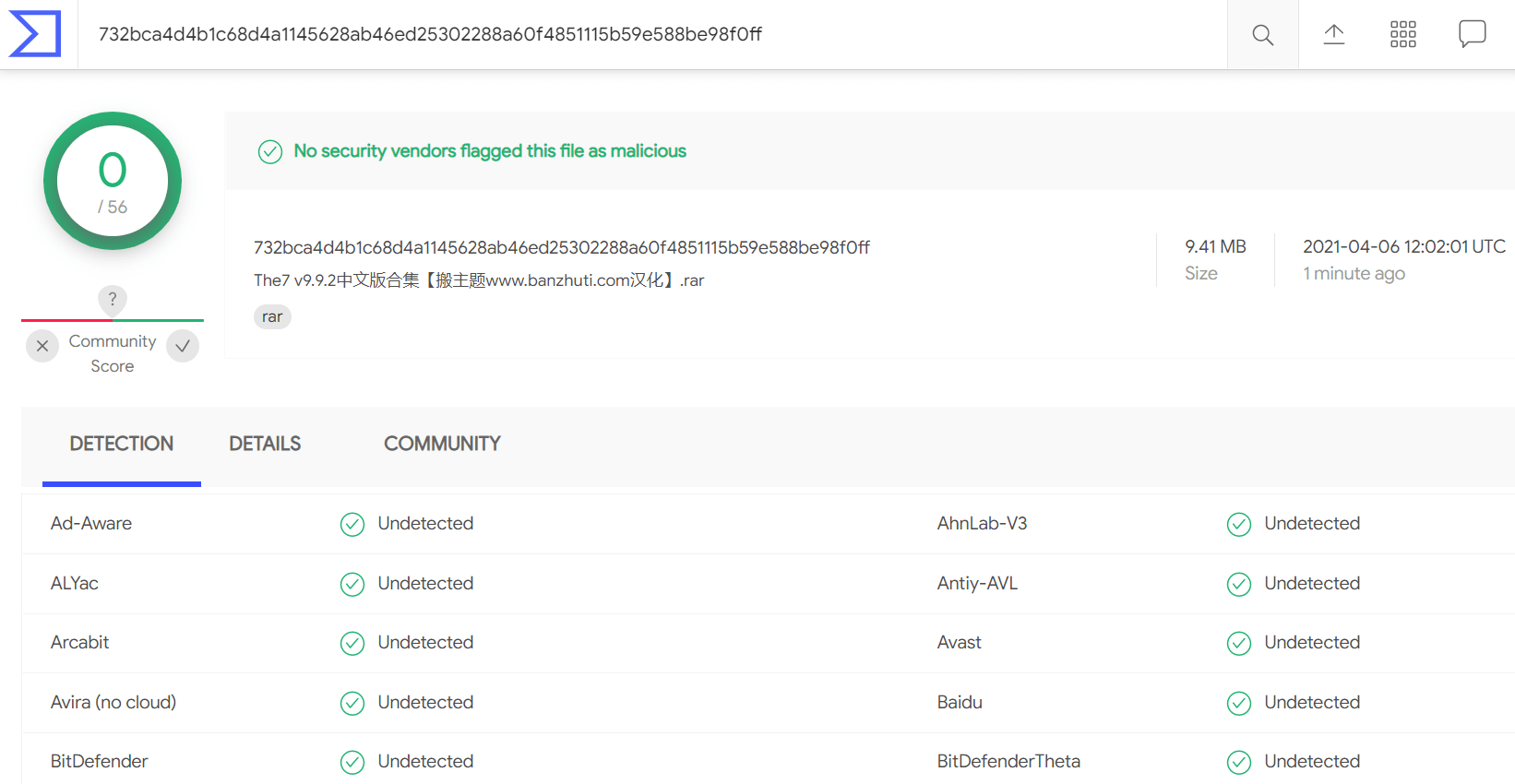Screen dimensions: 1515x784
Task: Click the rar file tag
Action: click(272, 316)
